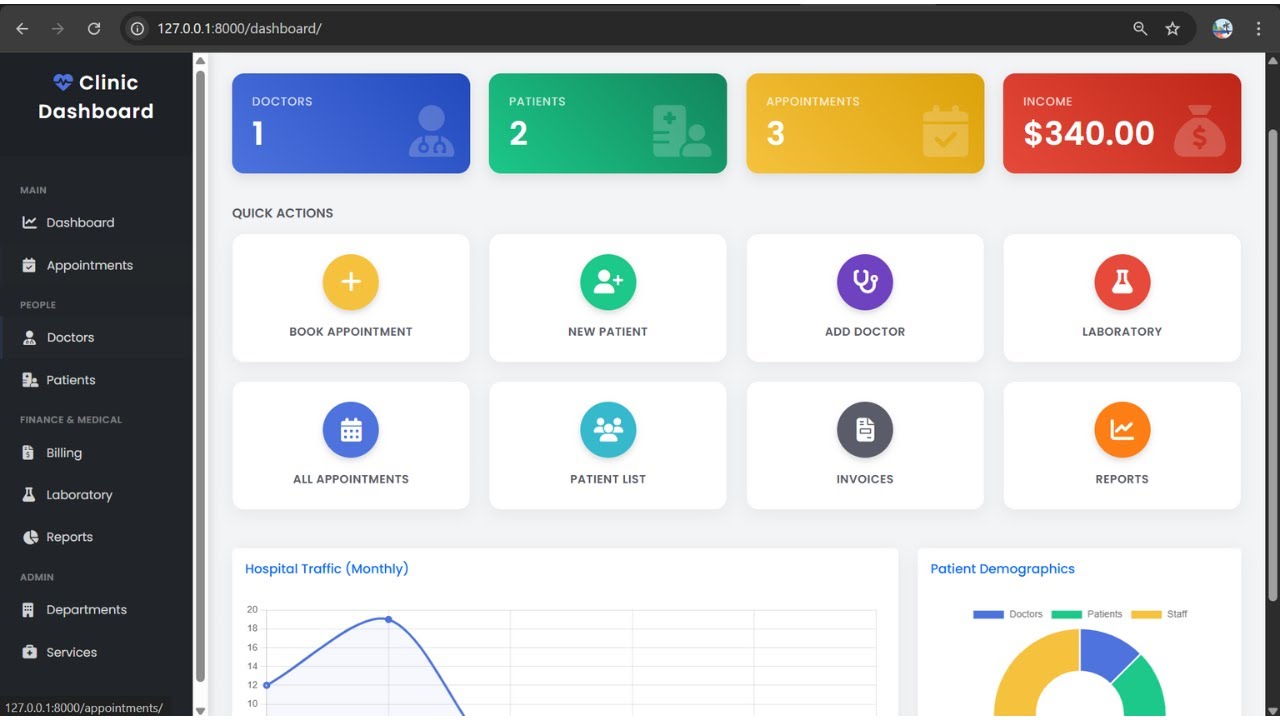The height and width of the screenshot is (720, 1280).
Task: Click the sidebar scroll down arrow
Action: pos(200,711)
